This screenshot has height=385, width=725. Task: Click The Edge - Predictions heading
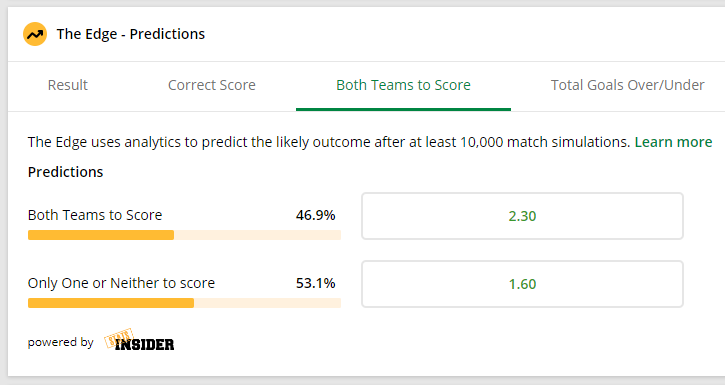pos(131,34)
